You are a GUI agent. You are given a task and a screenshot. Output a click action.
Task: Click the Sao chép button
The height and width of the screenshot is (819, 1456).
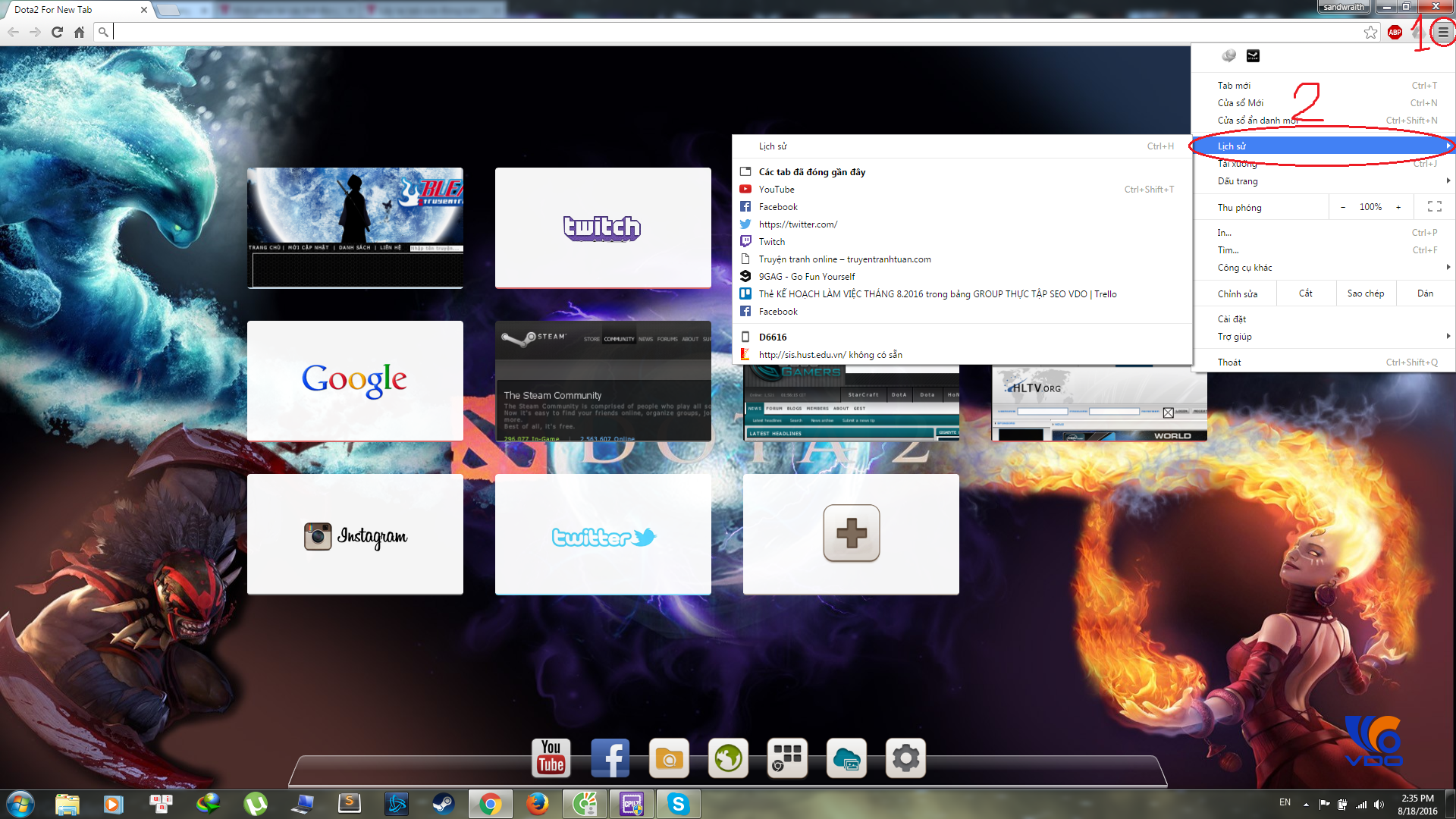pyautogui.click(x=1365, y=293)
